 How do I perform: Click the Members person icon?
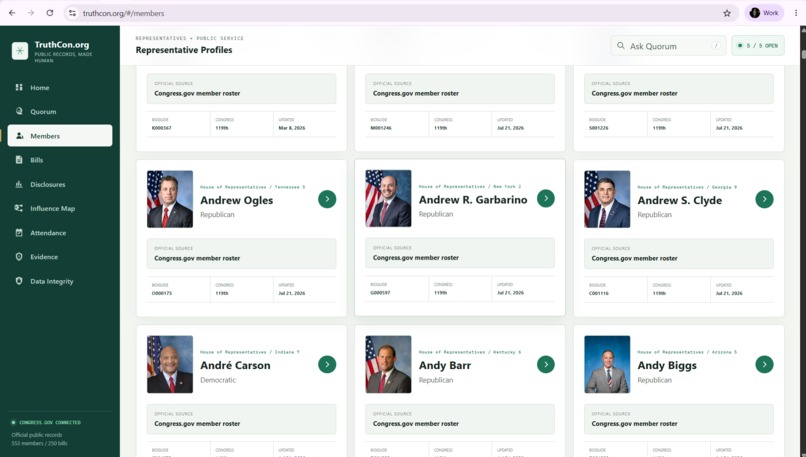[19, 136]
